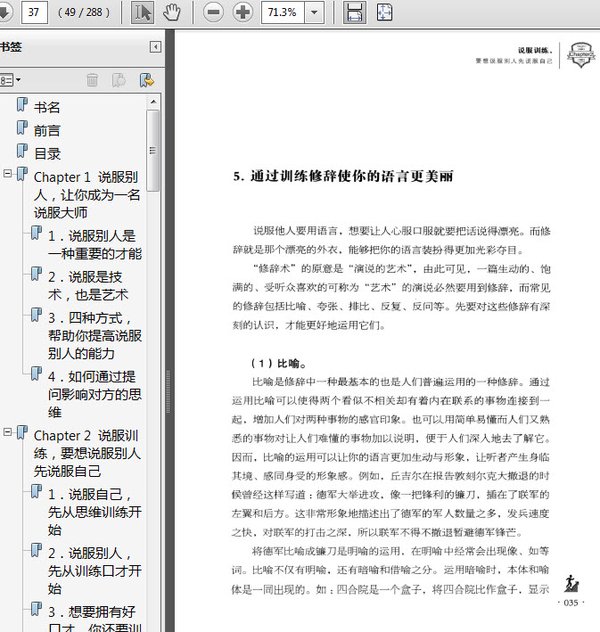600x632 pixels.
Task: Click the page number field showing 37
Action: pyautogui.click(x=34, y=12)
